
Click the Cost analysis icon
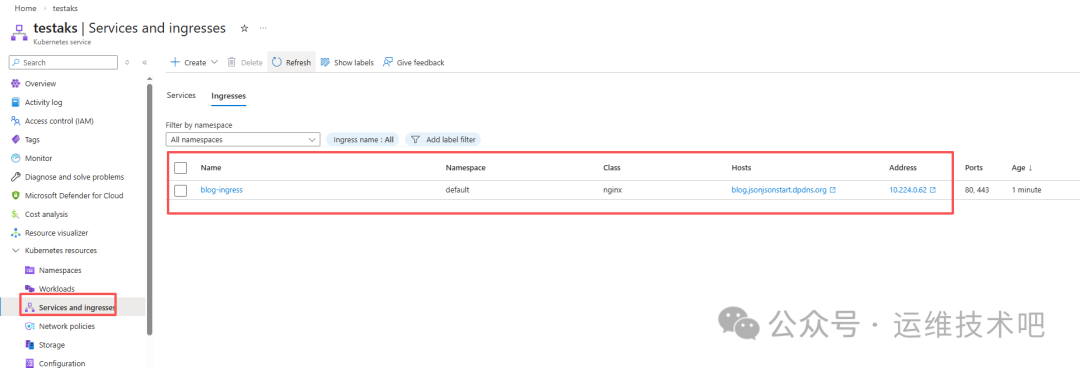pos(16,214)
